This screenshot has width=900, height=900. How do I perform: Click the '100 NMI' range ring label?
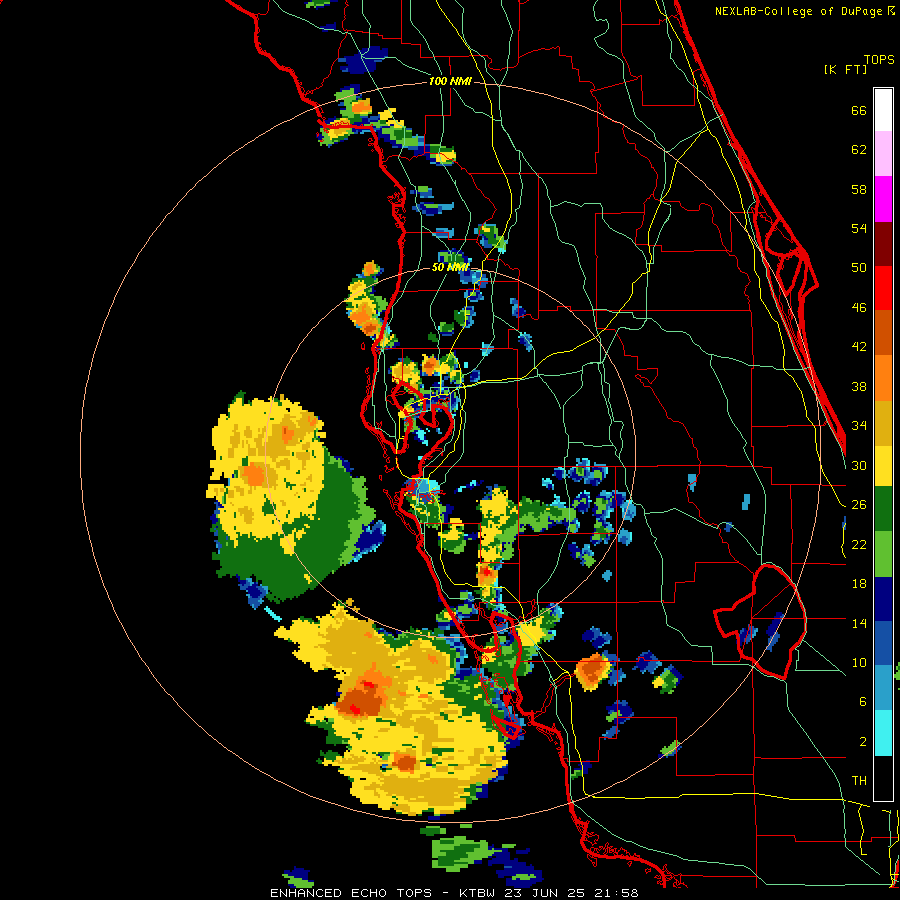click(450, 82)
